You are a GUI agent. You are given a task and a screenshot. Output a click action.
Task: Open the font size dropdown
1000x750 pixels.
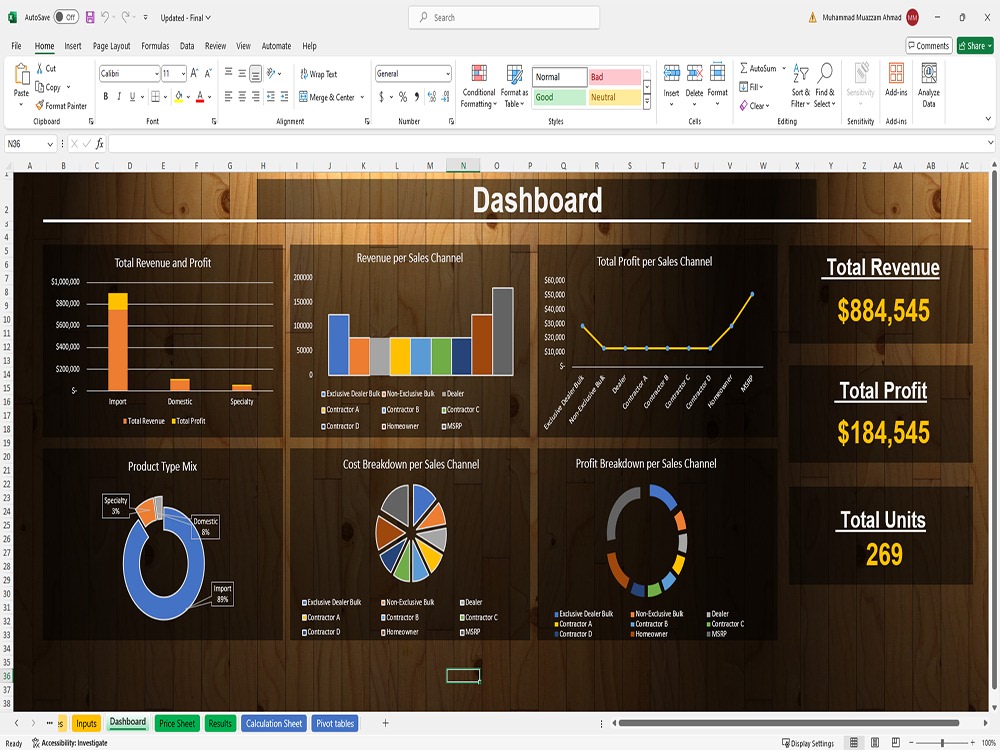183,74
